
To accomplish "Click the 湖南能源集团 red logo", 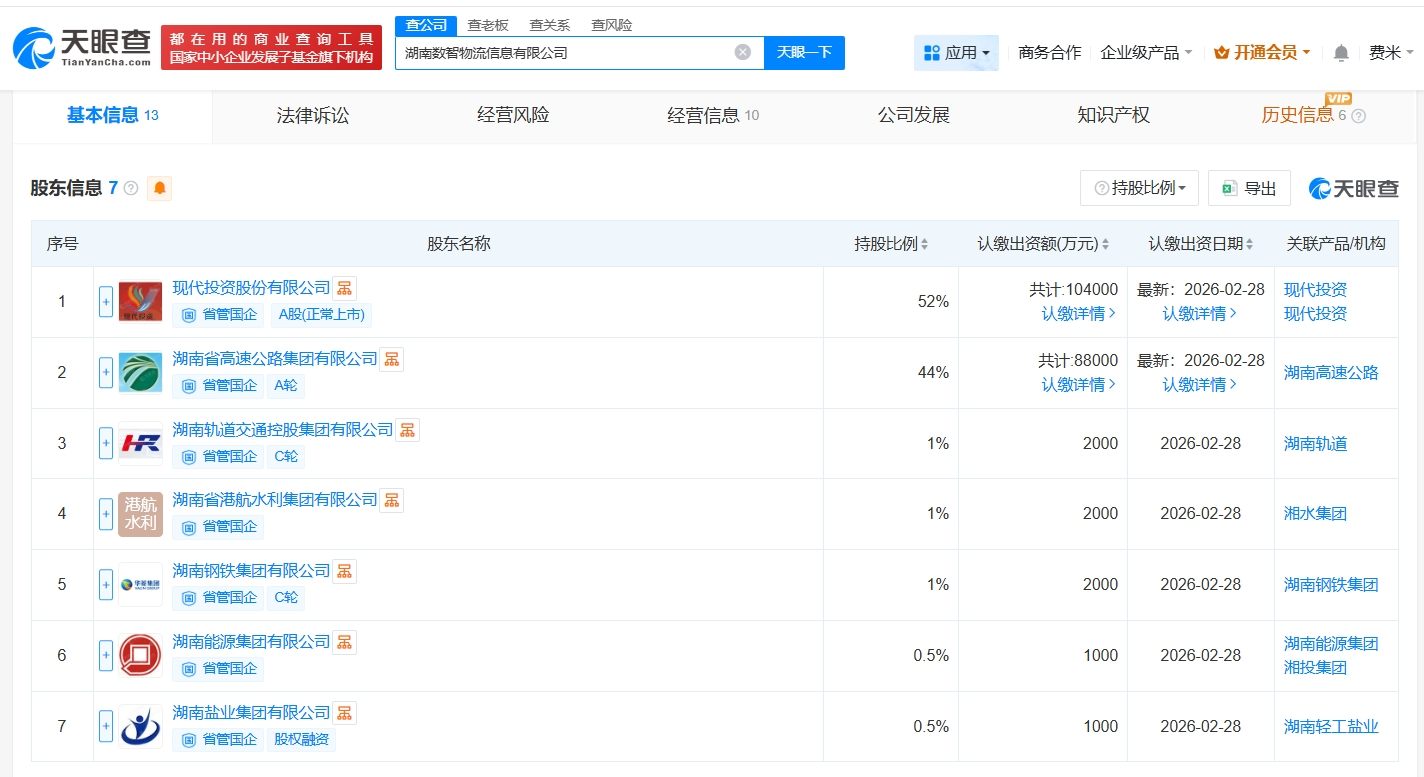I will [x=140, y=656].
